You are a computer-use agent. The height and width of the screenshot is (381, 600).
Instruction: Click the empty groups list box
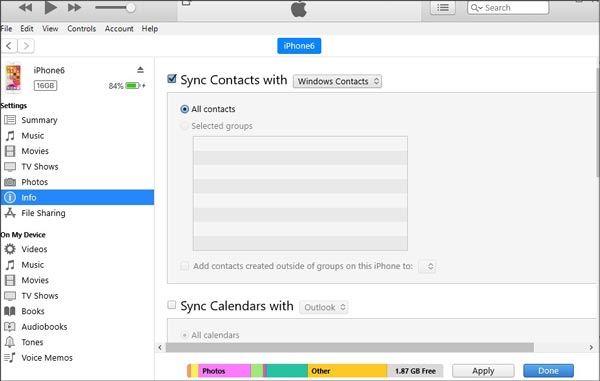pyautogui.click(x=300, y=194)
